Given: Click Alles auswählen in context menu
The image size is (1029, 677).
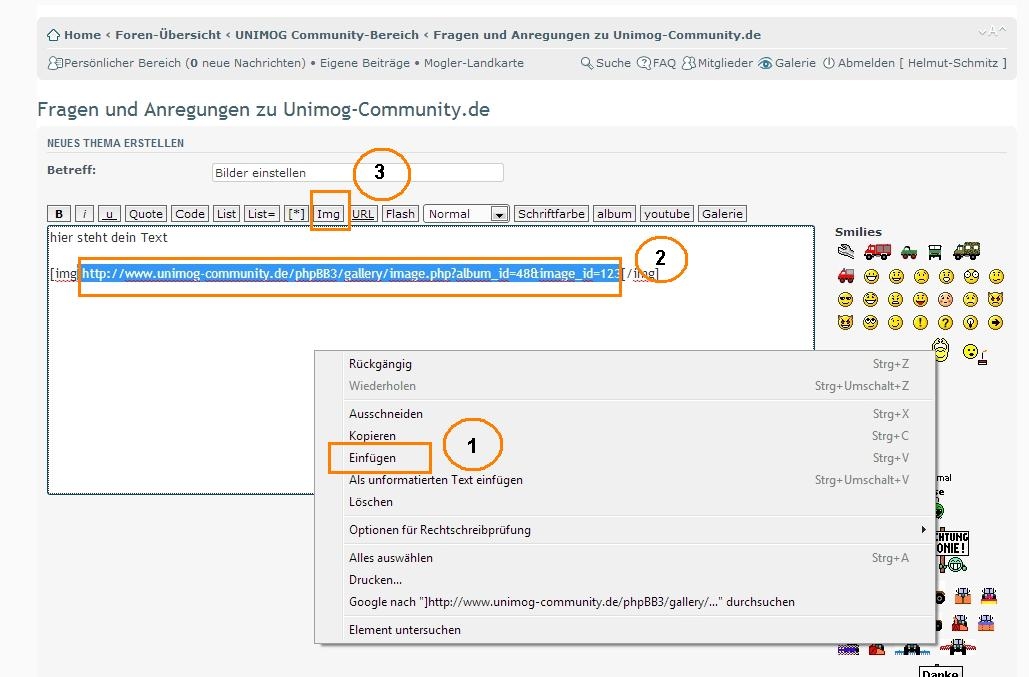Looking at the screenshot, I should tap(390, 558).
